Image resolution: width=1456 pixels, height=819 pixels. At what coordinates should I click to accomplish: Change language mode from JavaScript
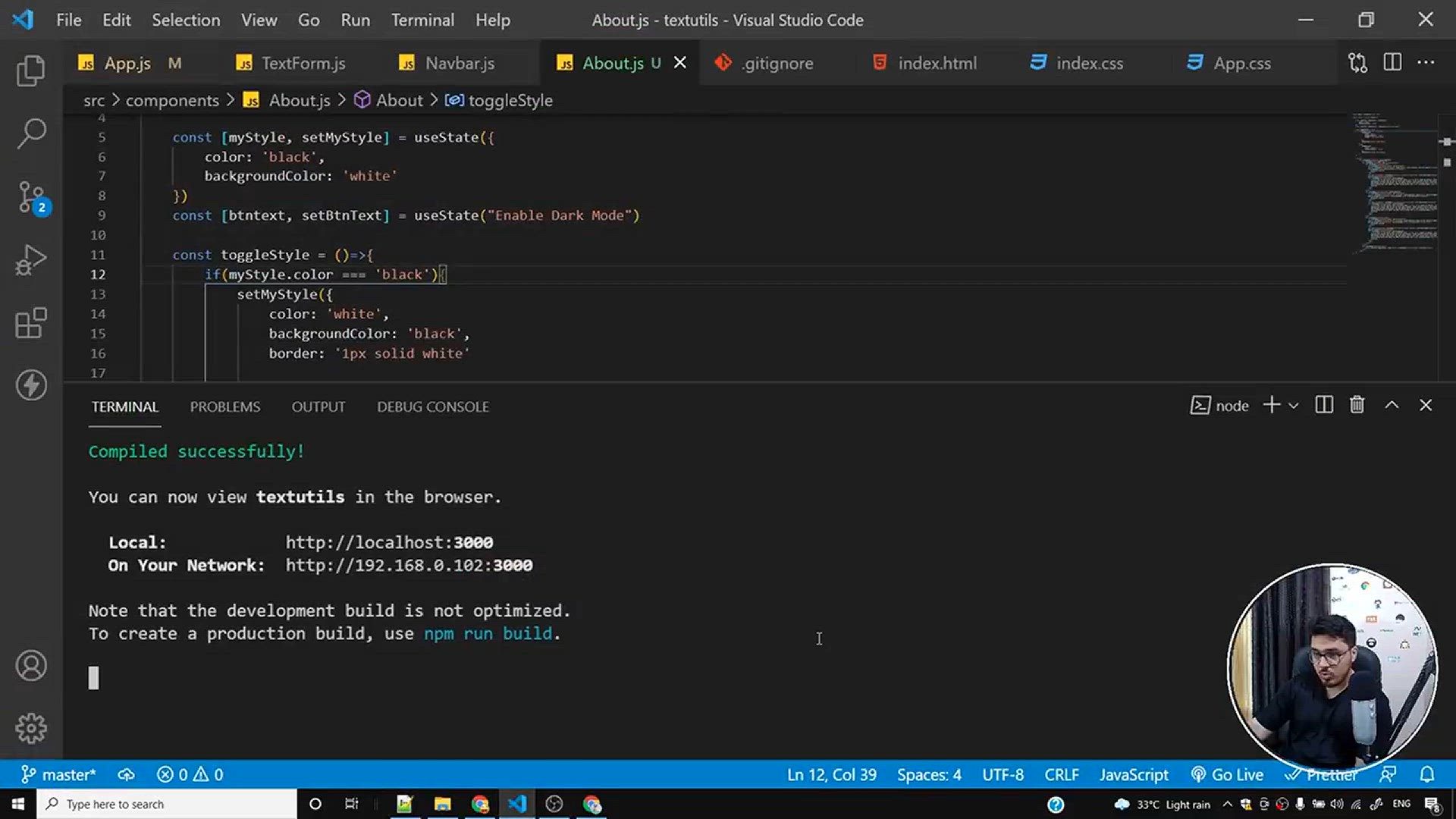click(1134, 774)
